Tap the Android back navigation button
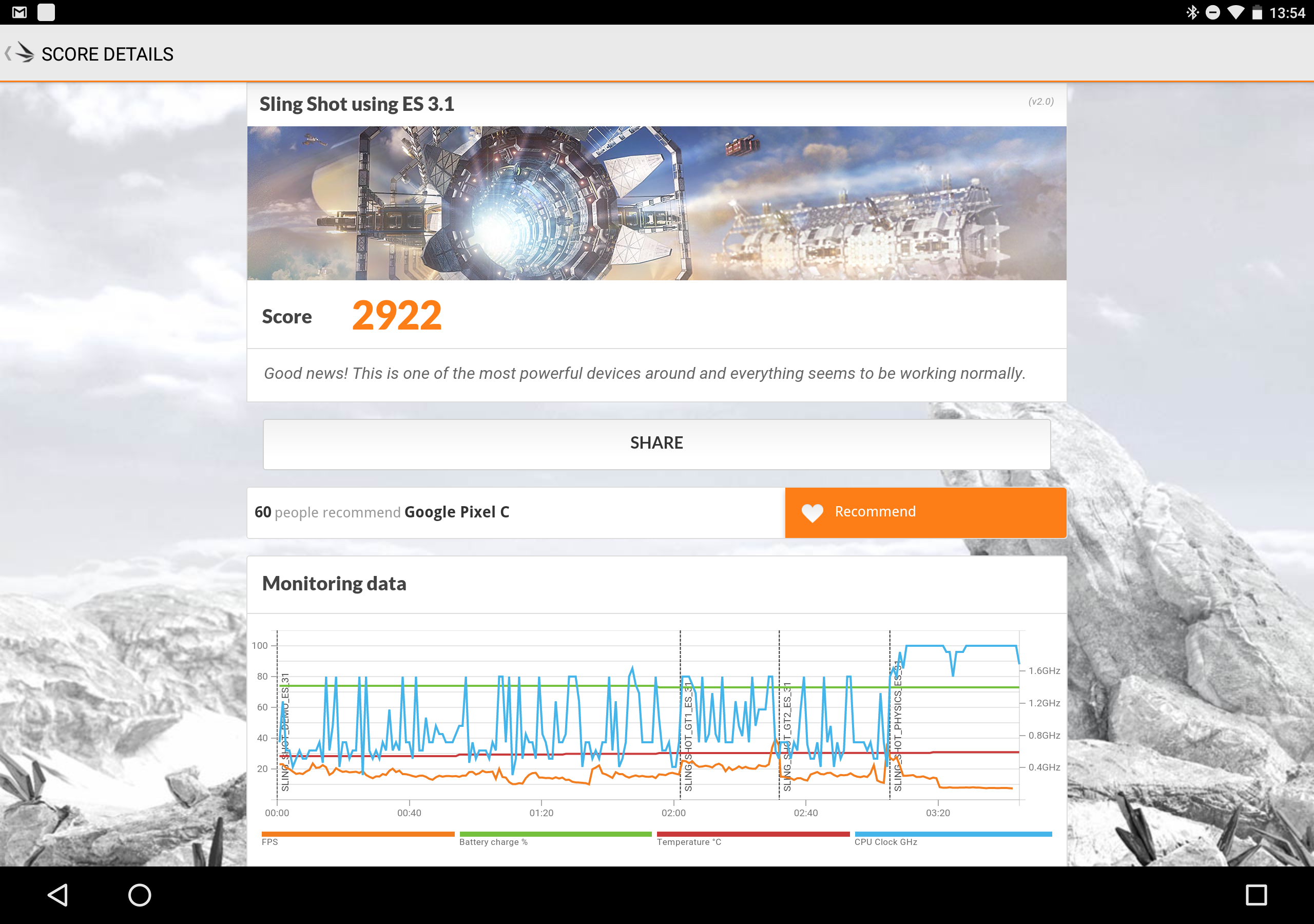 tap(58, 894)
